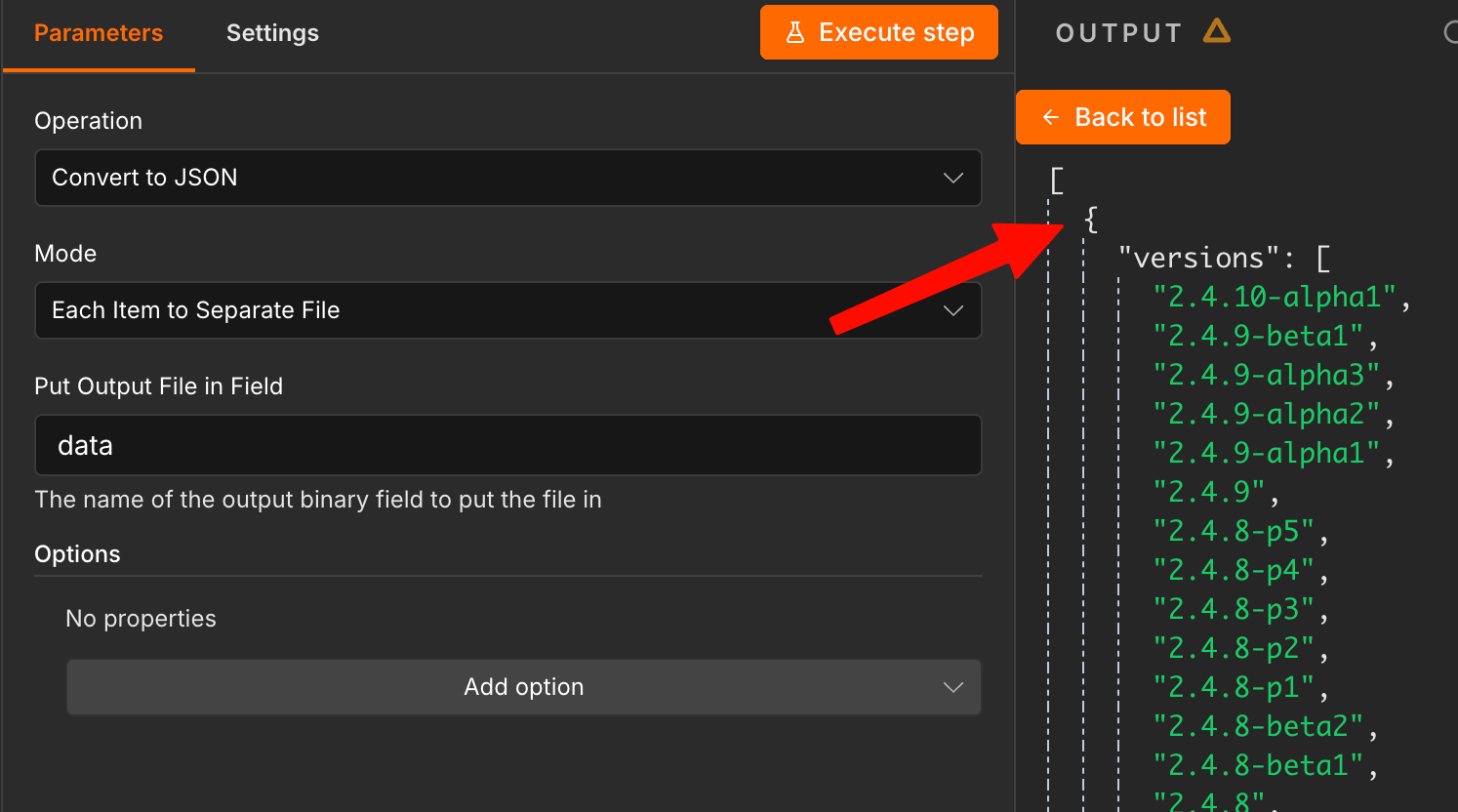Image resolution: width=1458 pixels, height=812 pixels.
Task: Click the Options section label
Action: point(77,554)
